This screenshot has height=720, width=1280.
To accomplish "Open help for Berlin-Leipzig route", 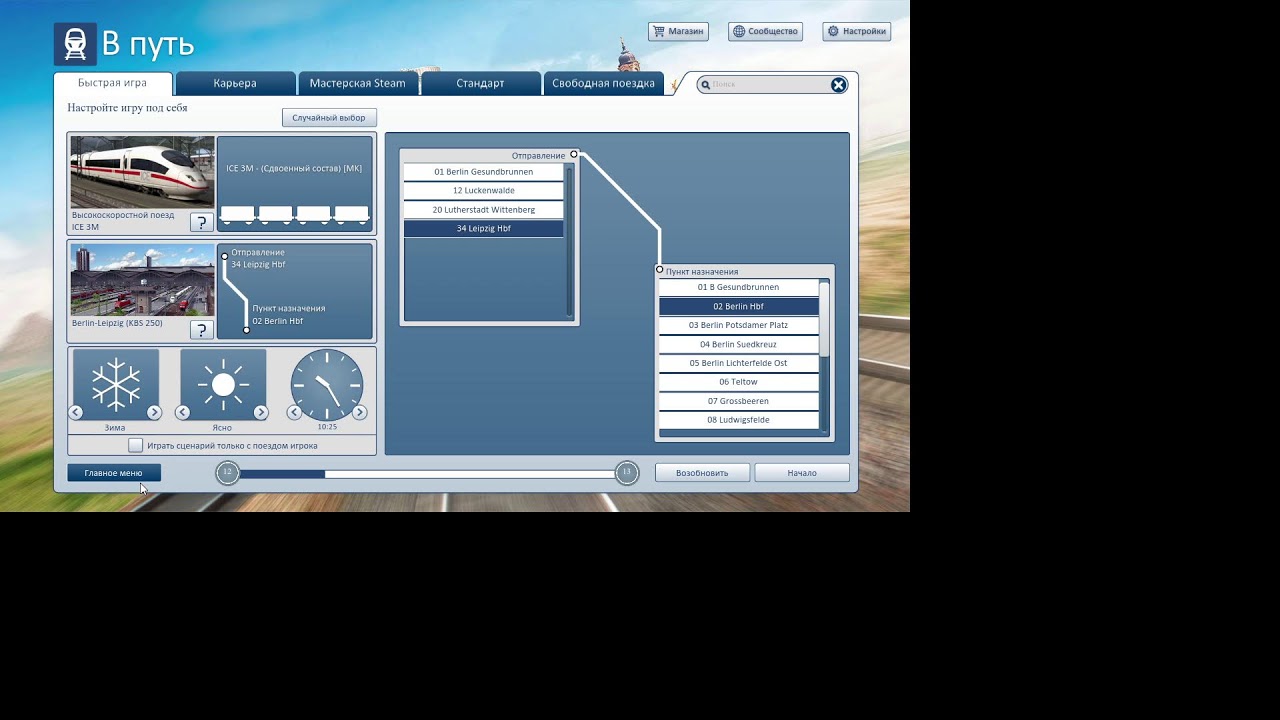I will tap(201, 330).
